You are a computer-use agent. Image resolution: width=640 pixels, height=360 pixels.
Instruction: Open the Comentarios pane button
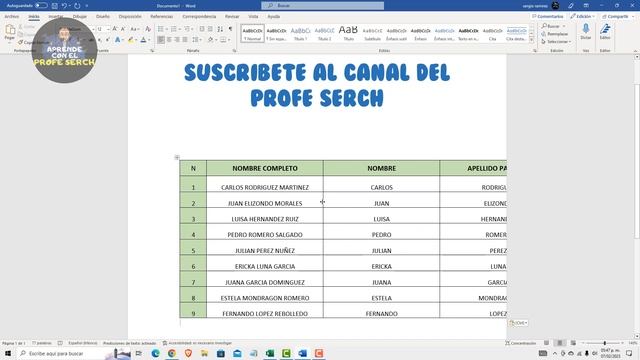(548, 16)
